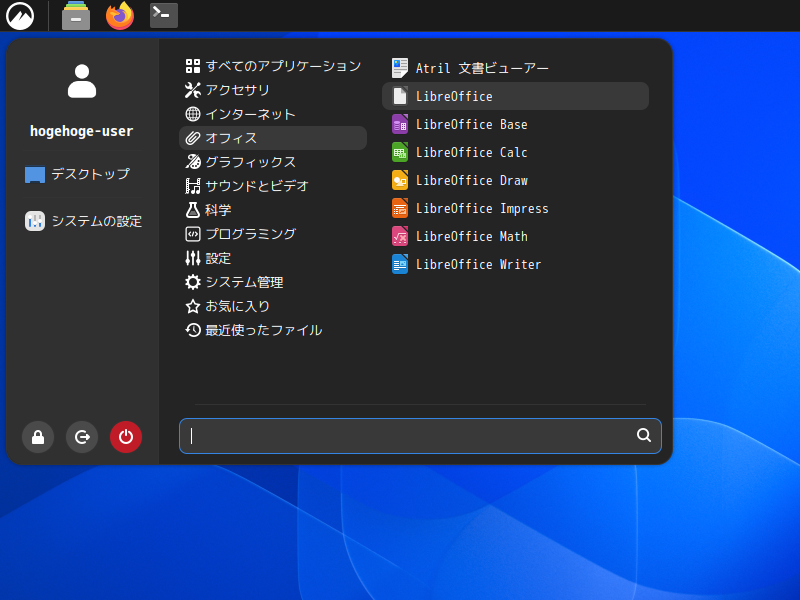Log out using the exit arrow button

[82, 437]
